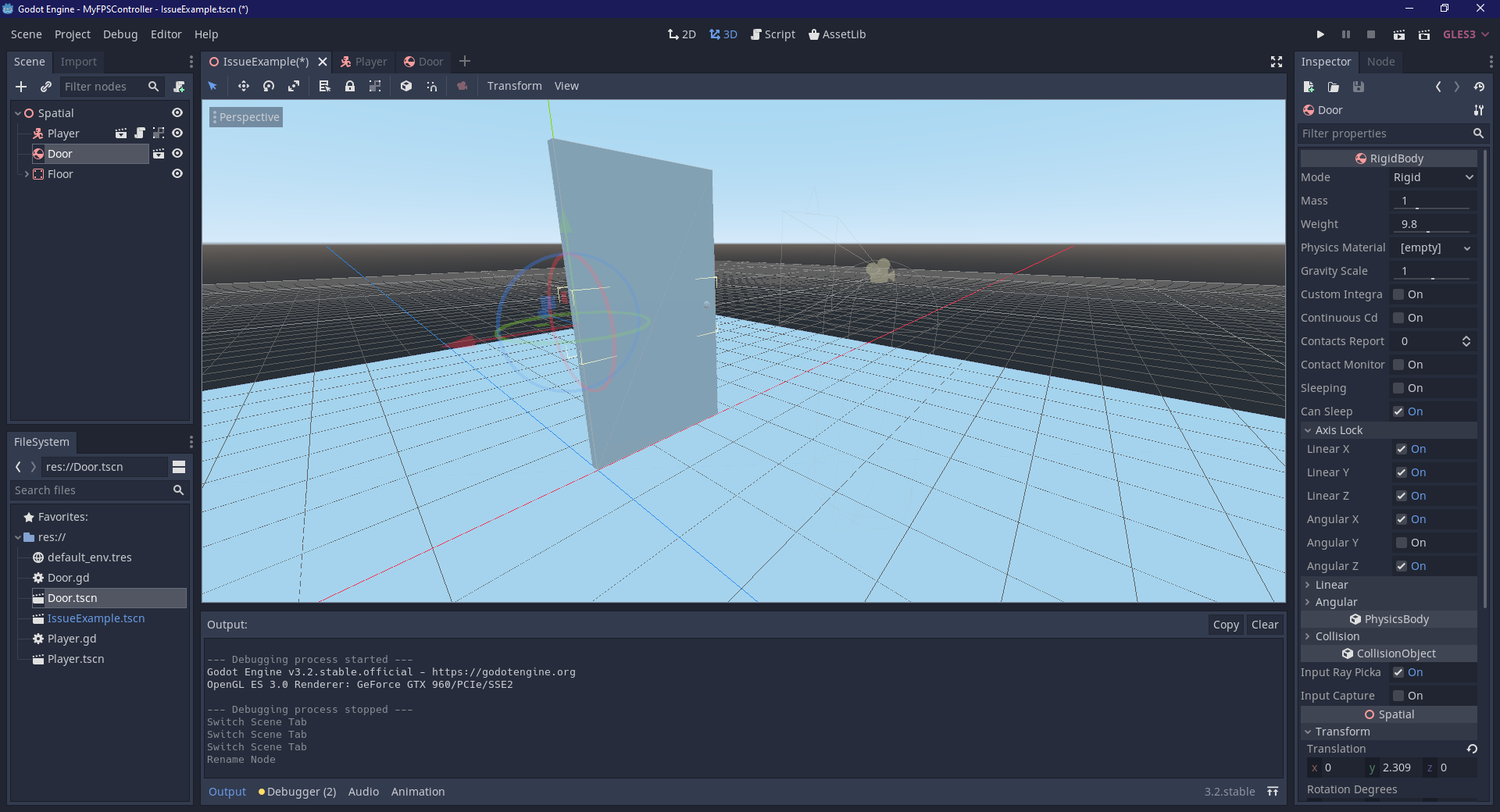The width and height of the screenshot is (1500, 812).
Task: Switch to the Script workspace
Action: [773, 34]
